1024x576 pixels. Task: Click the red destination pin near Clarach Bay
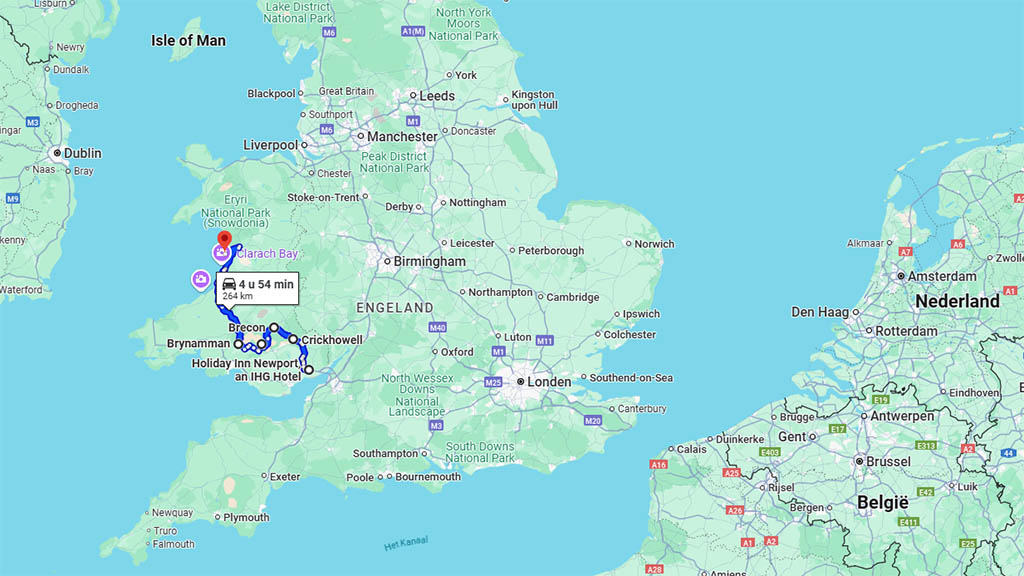224,239
